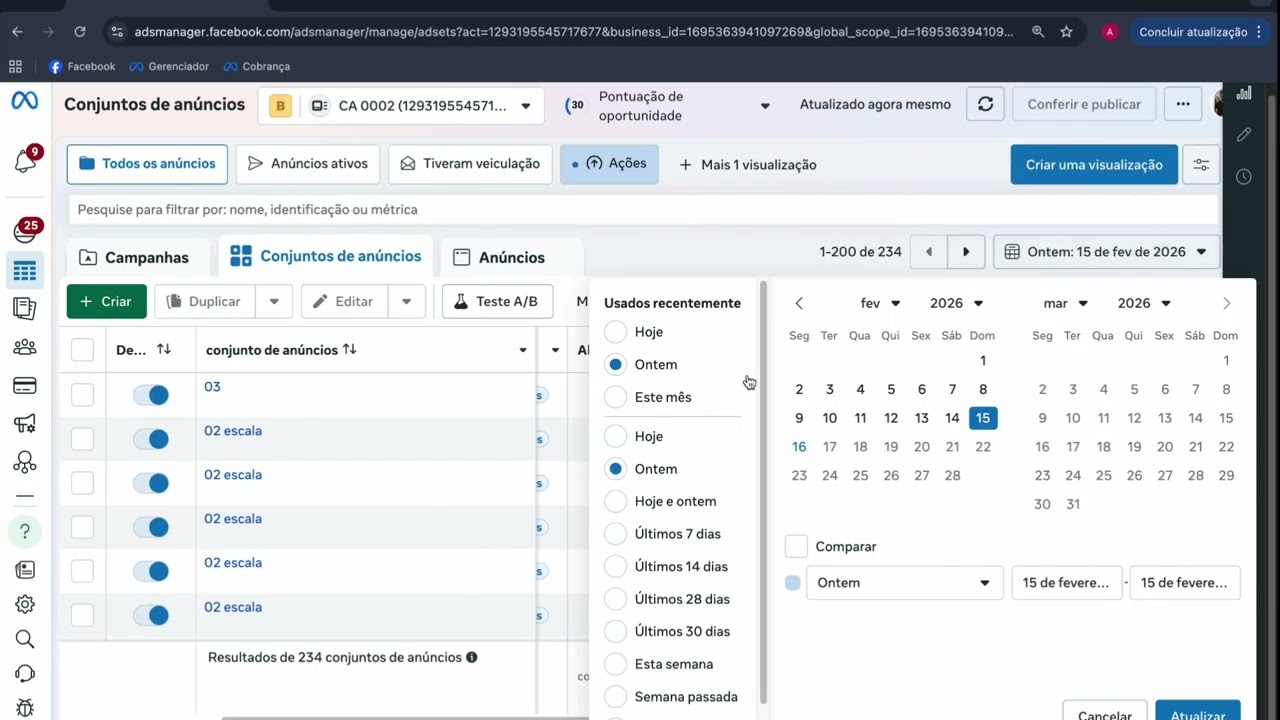The height and width of the screenshot is (720, 1280).
Task: Toggle off the ad set named 03
Action: tap(151, 395)
